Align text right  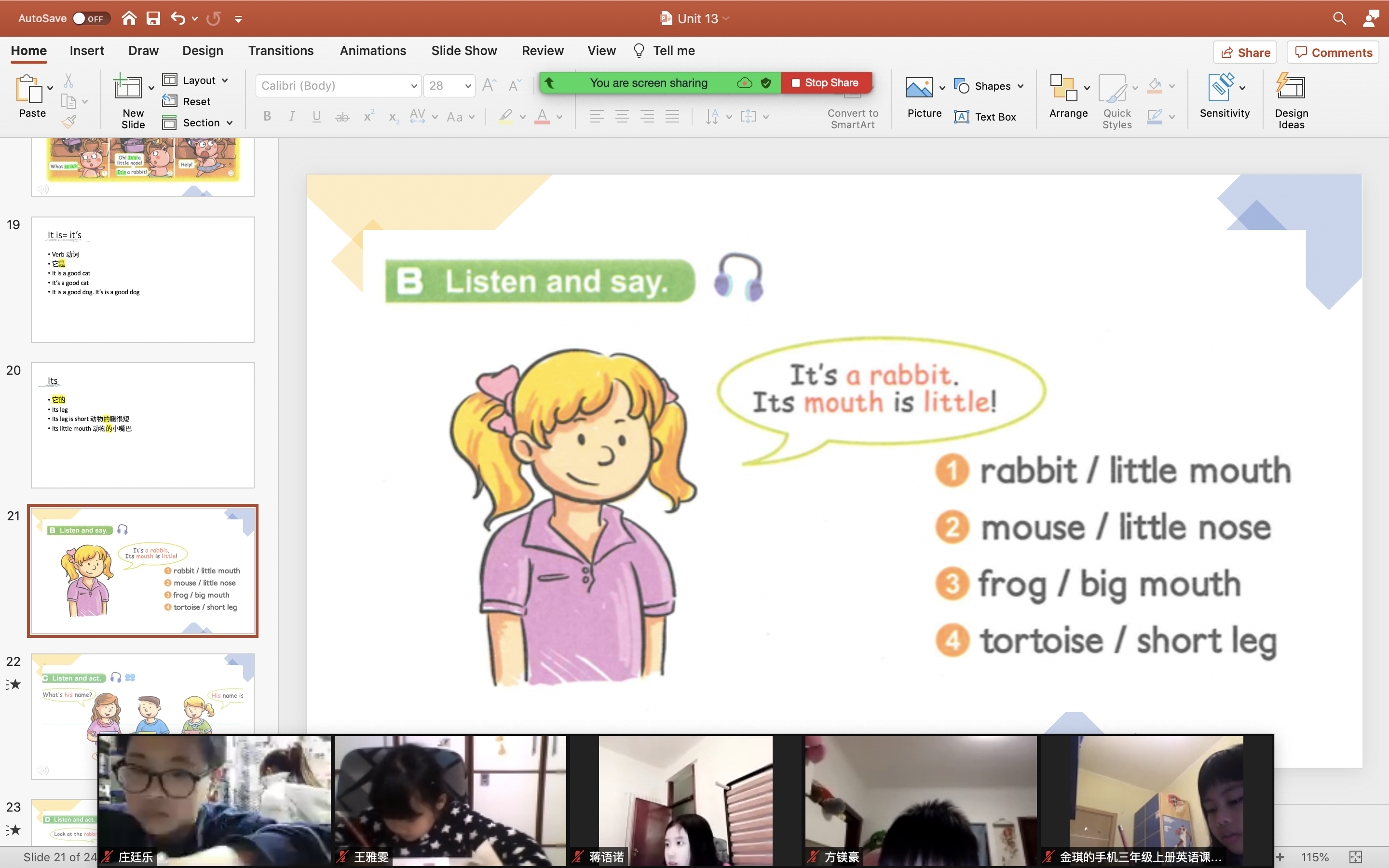pos(647,117)
